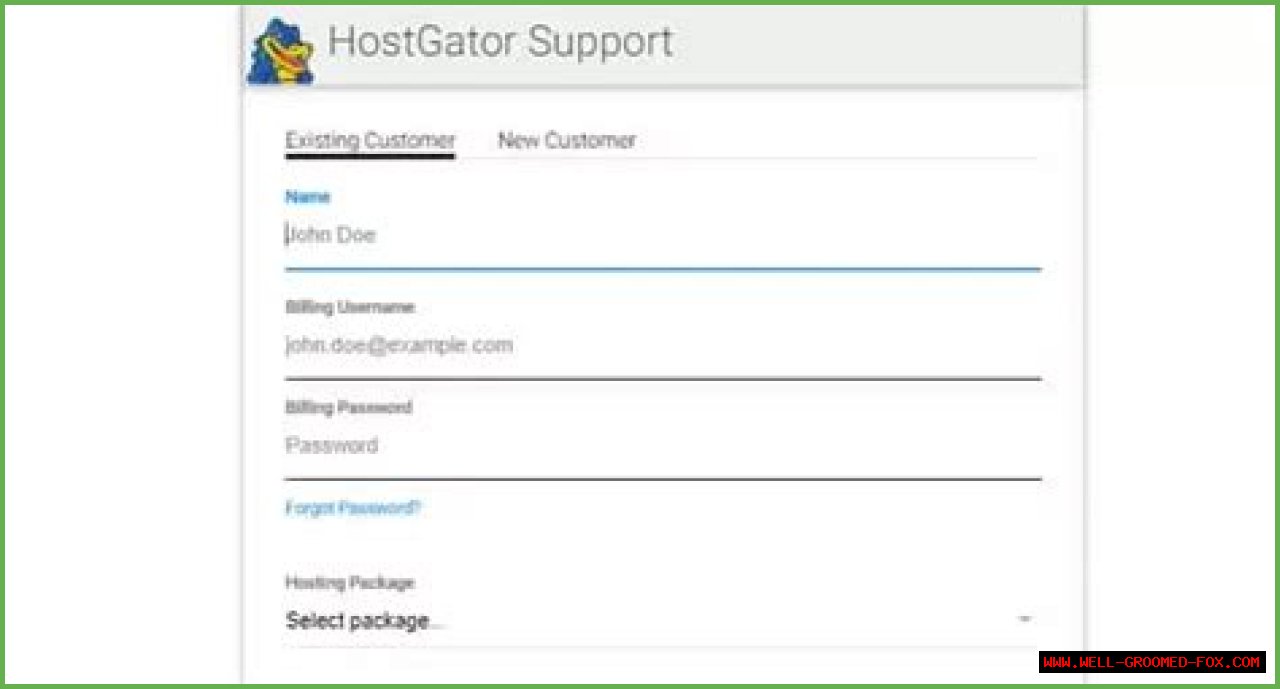
Task: Focus the Name field with John Doe placeholder
Action: click(x=660, y=236)
